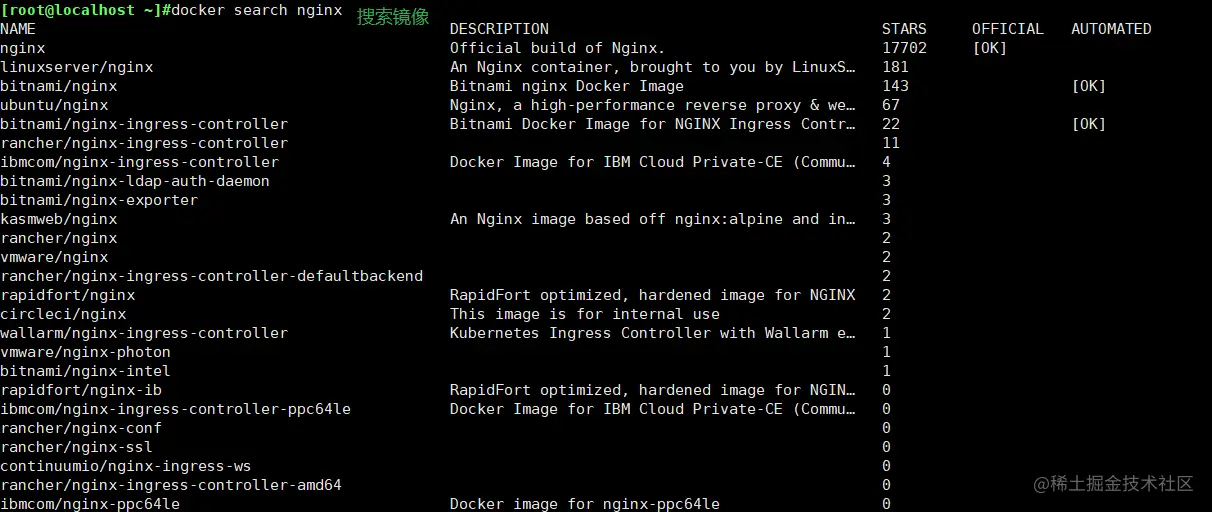
Task: Click the 17702 star count
Action: click(904, 48)
